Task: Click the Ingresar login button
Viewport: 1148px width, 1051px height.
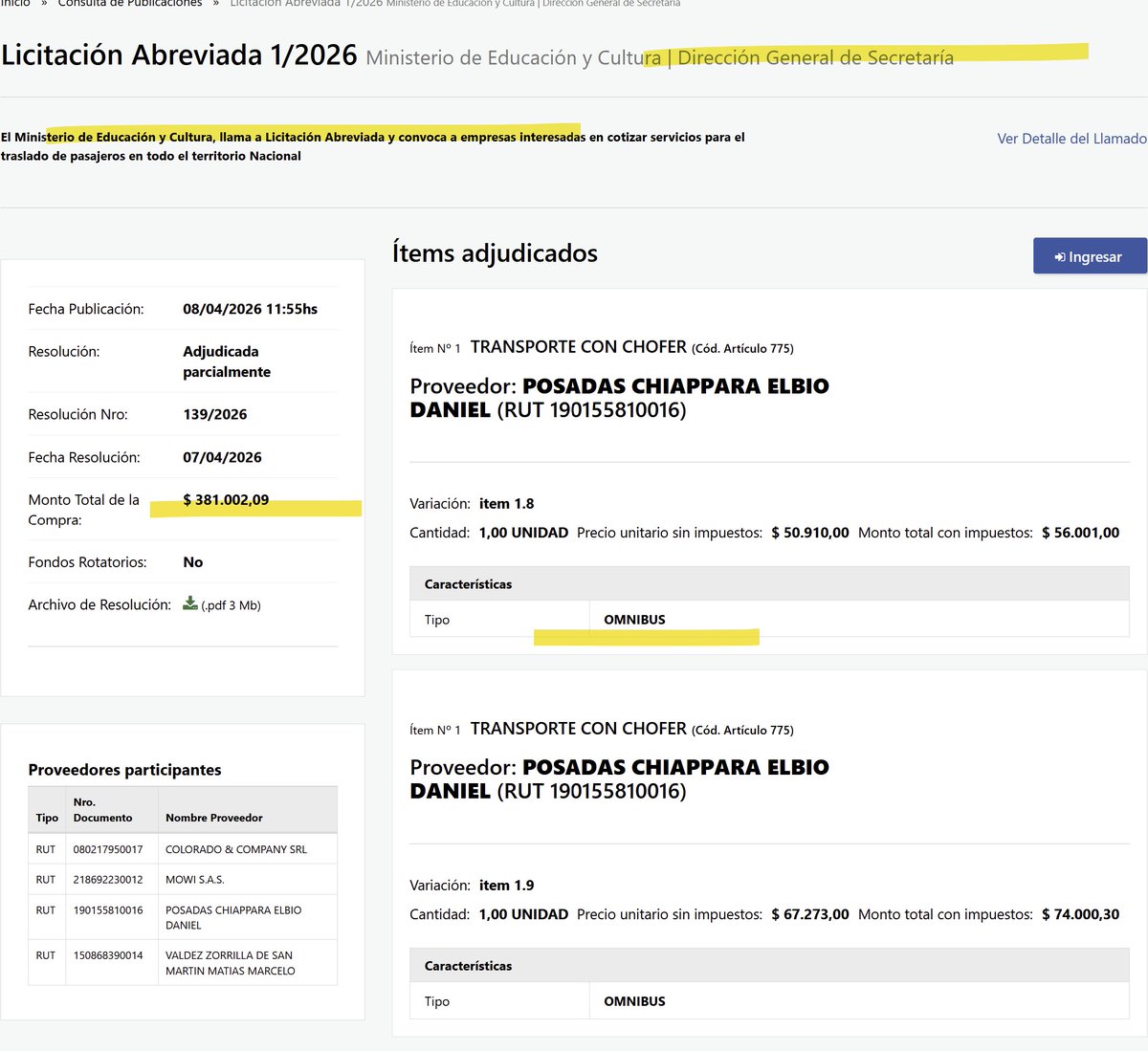Action: click(1090, 256)
